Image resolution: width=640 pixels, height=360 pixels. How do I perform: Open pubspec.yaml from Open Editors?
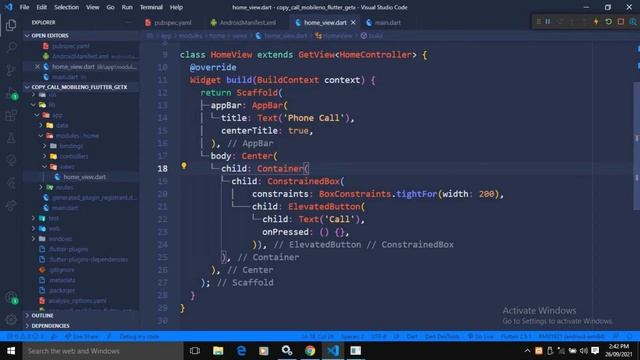(82, 46)
